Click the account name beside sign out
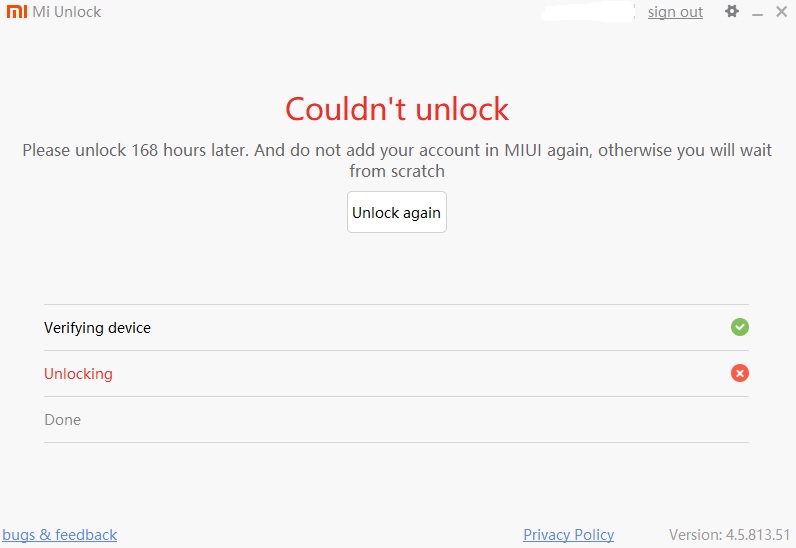The width and height of the screenshot is (796, 548). click(x=589, y=12)
